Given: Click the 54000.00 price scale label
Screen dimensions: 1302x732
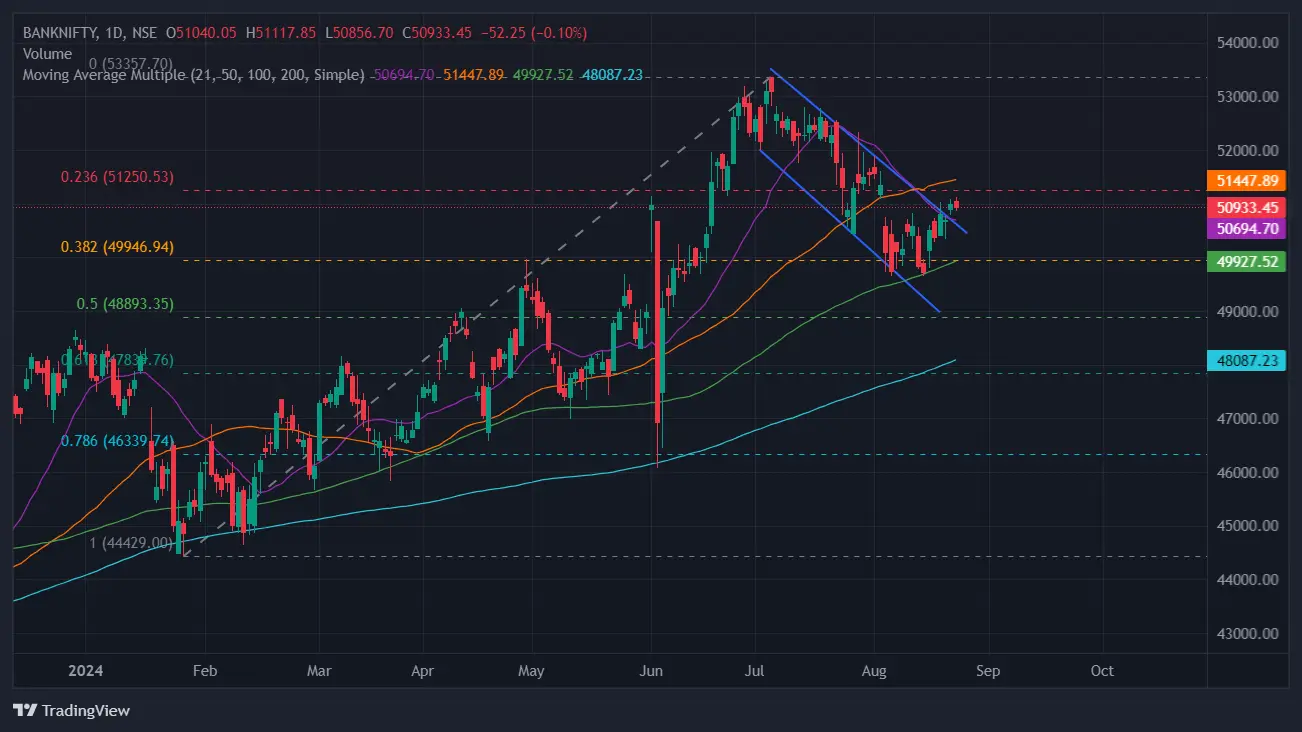Looking at the screenshot, I should [1249, 43].
